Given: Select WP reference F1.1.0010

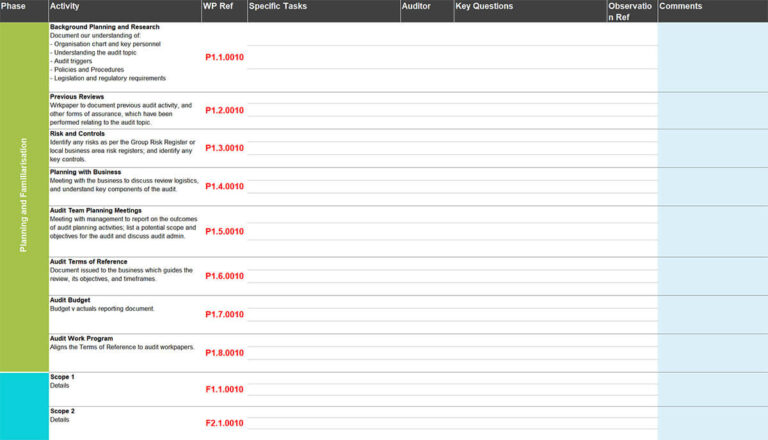Looking at the screenshot, I should (224, 389).
